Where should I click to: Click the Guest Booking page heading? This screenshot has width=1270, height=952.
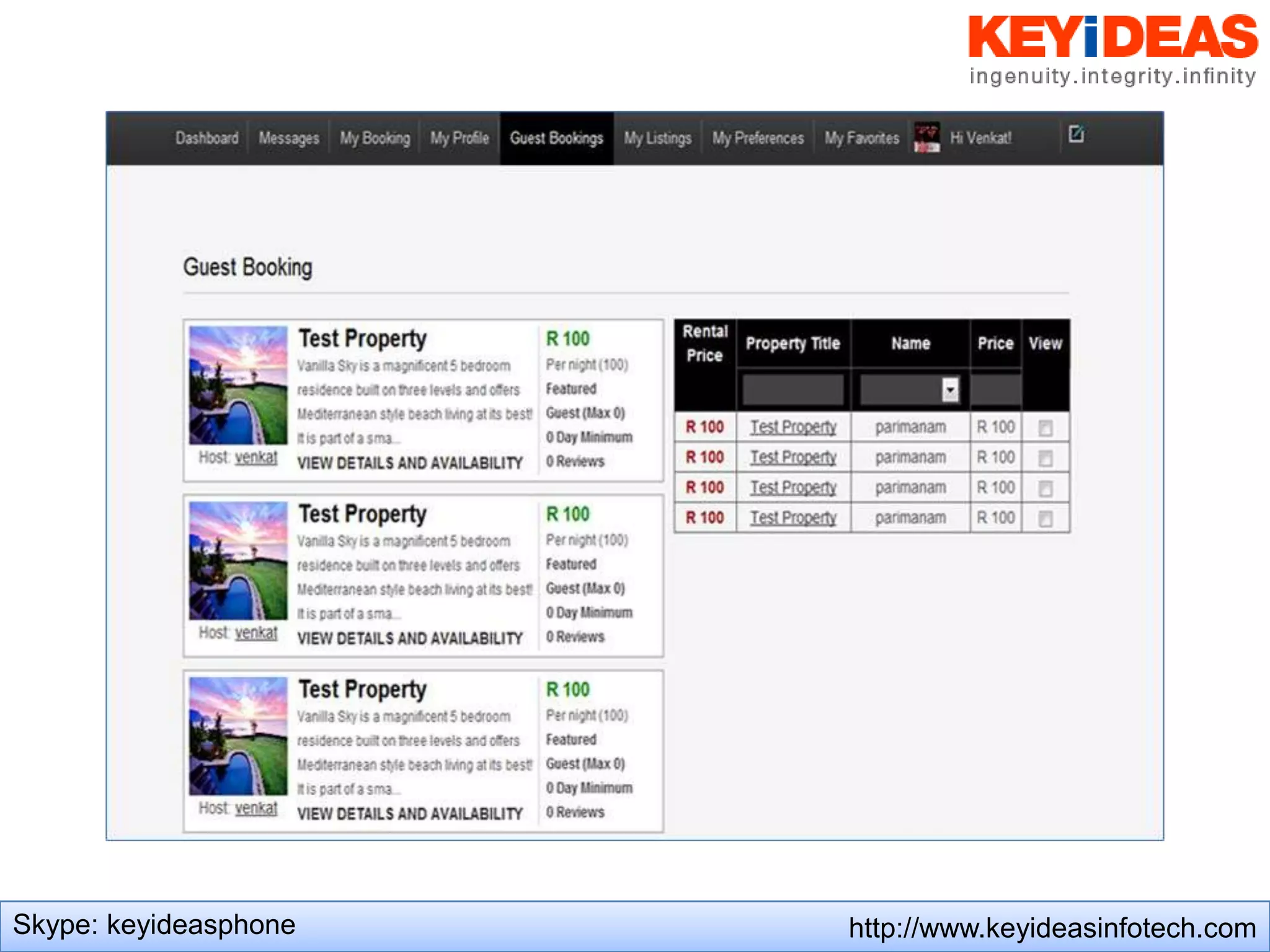(247, 267)
